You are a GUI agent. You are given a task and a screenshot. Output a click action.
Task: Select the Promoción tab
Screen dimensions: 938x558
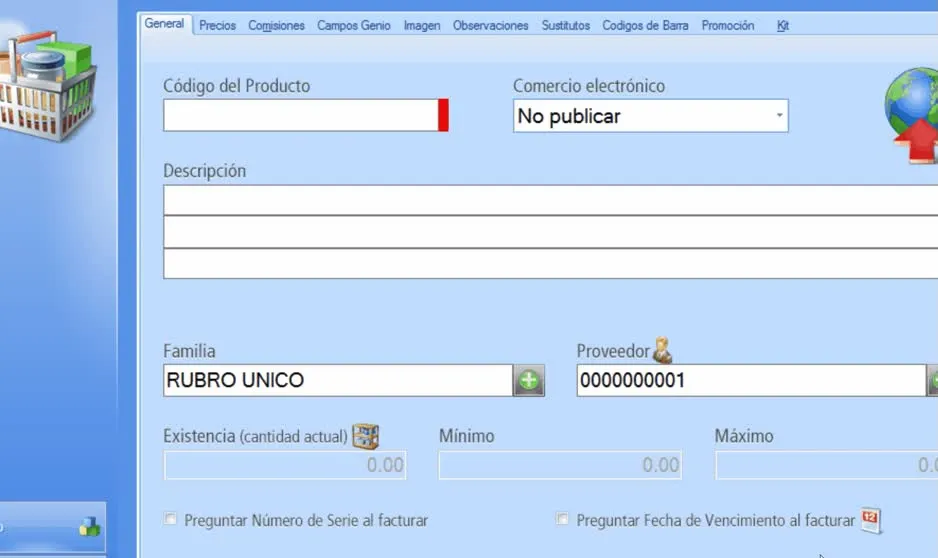[x=728, y=26]
